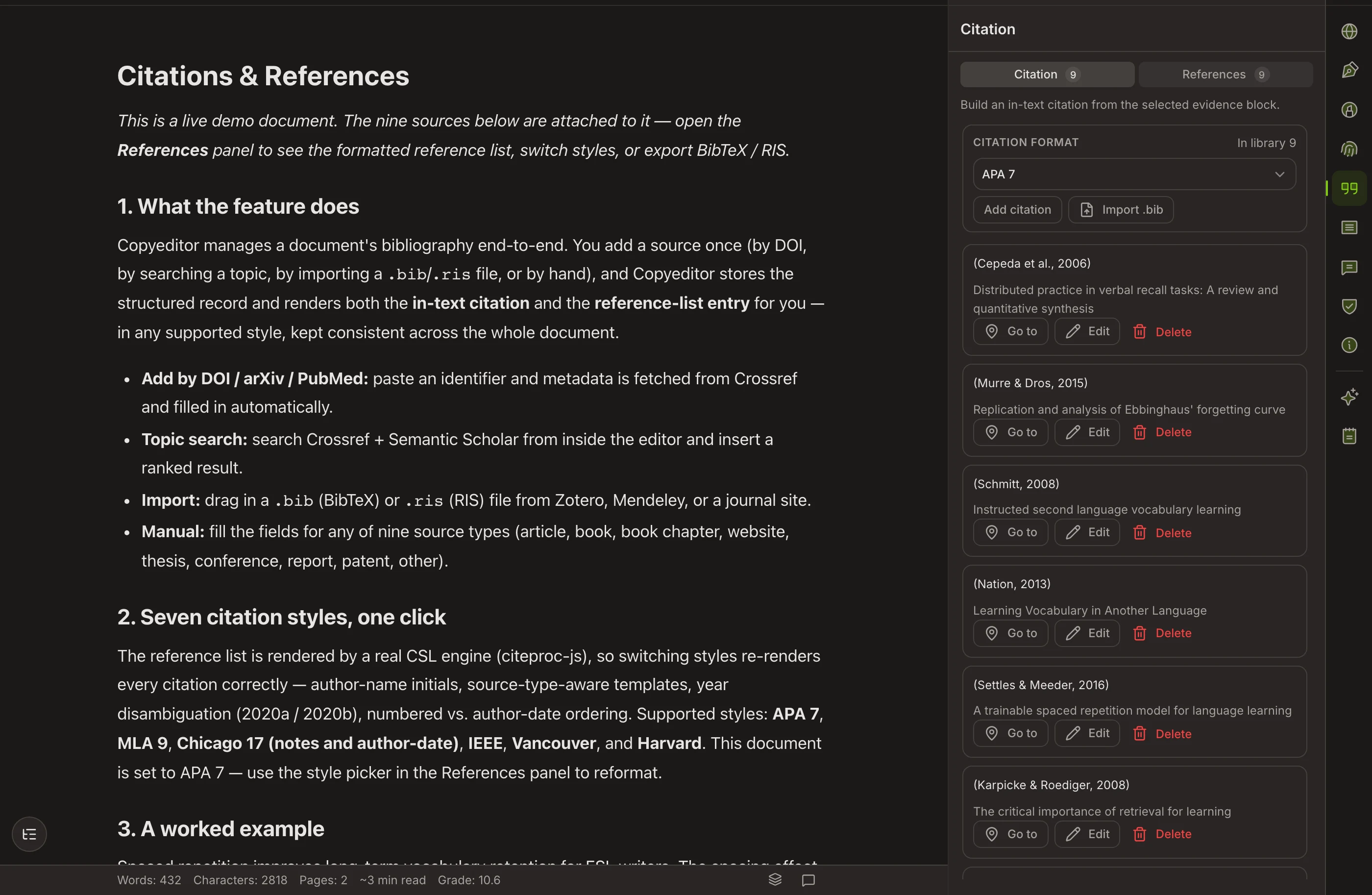Click the '(Murre & Dros, 2015)' citation text
Viewport: 1372px width, 895px height.
click(x=1029, y=383)
